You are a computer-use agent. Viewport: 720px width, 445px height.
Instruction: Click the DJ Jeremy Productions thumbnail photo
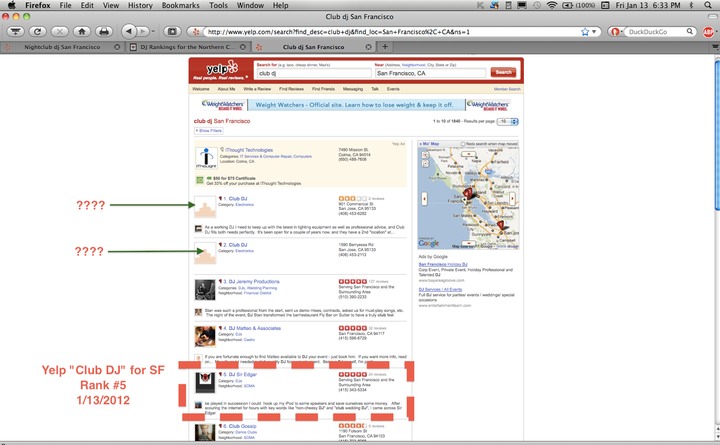coord(205,290)
